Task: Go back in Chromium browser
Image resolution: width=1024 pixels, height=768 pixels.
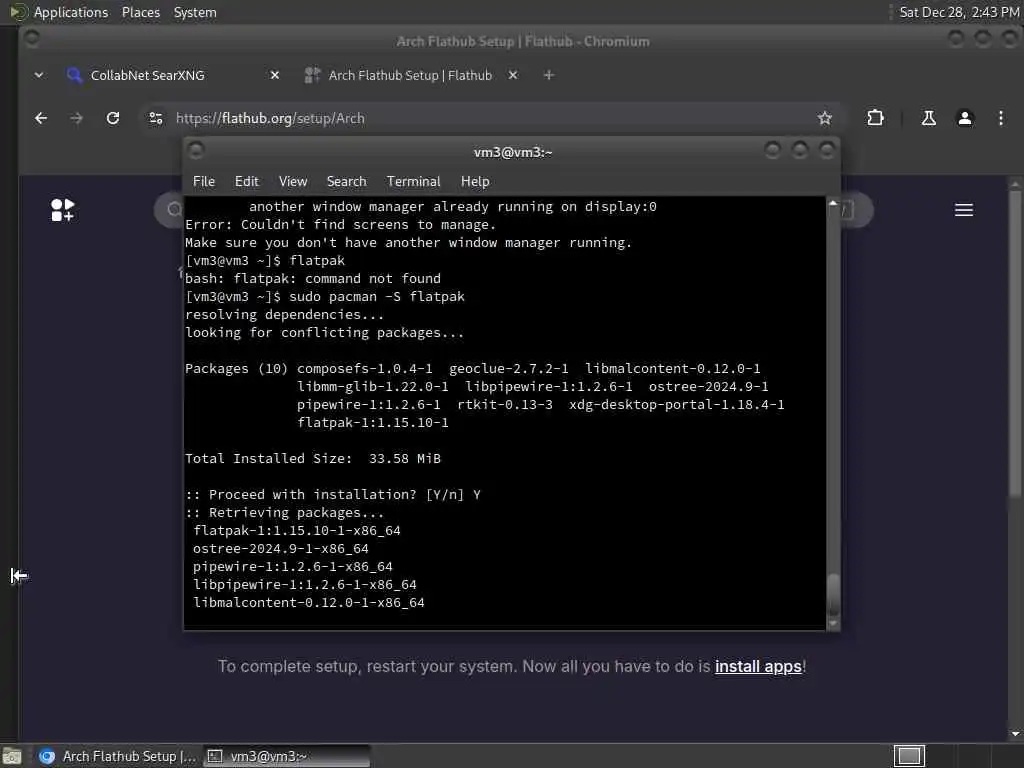Action: click(41, 118)
